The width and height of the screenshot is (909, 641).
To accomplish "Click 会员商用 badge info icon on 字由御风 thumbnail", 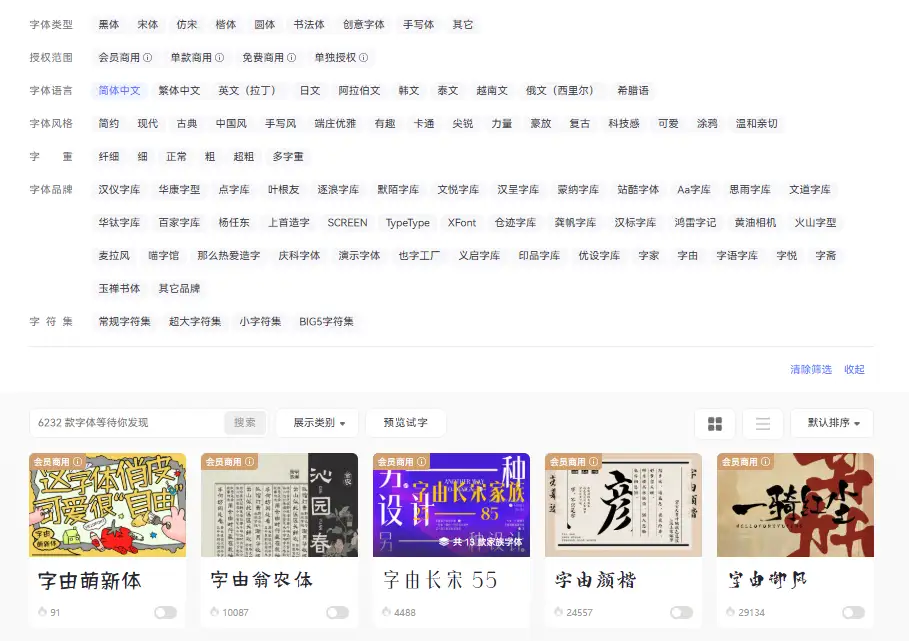I will (x=766, y=461).
